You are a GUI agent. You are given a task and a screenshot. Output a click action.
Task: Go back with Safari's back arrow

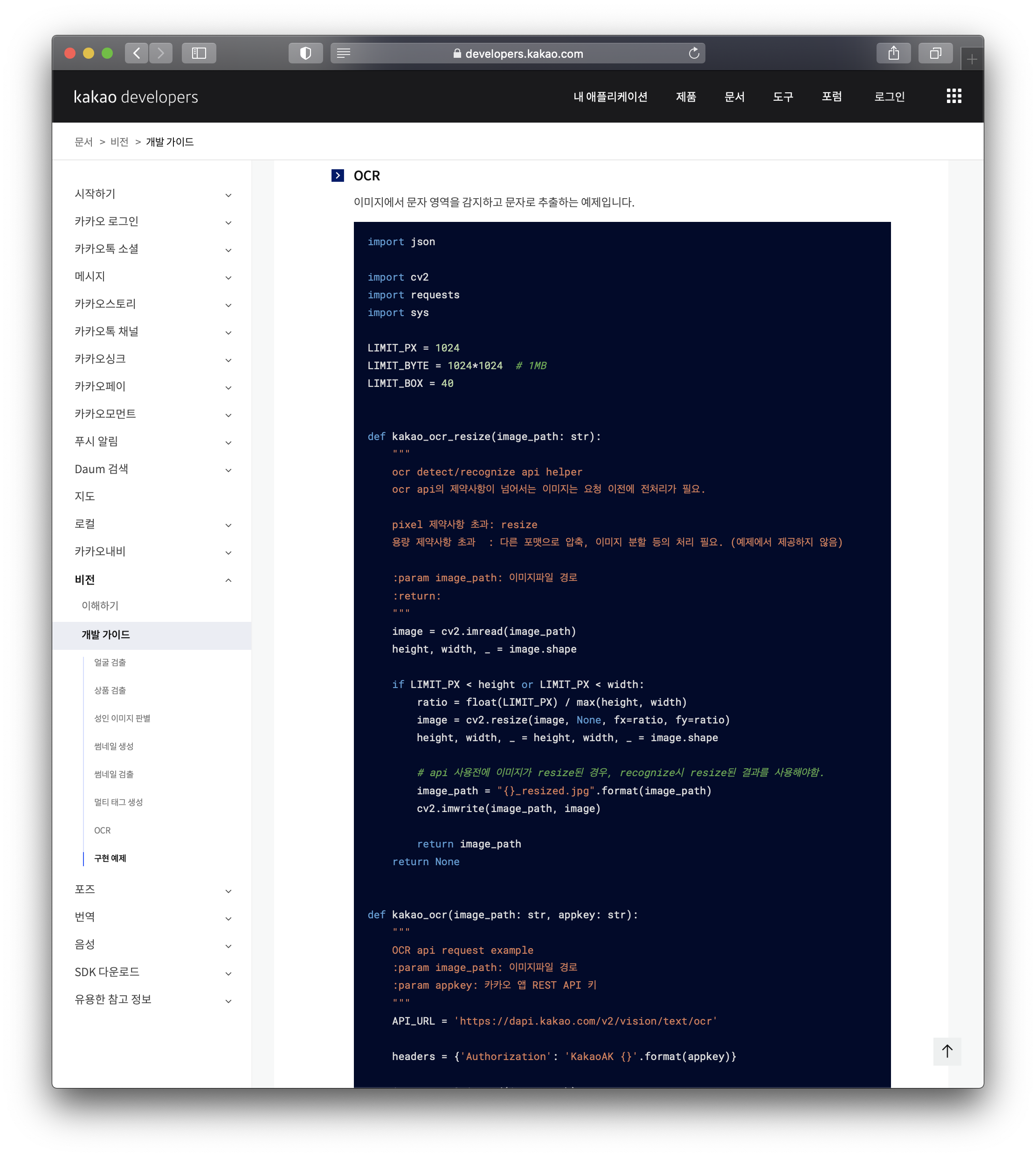pos(137,53)
